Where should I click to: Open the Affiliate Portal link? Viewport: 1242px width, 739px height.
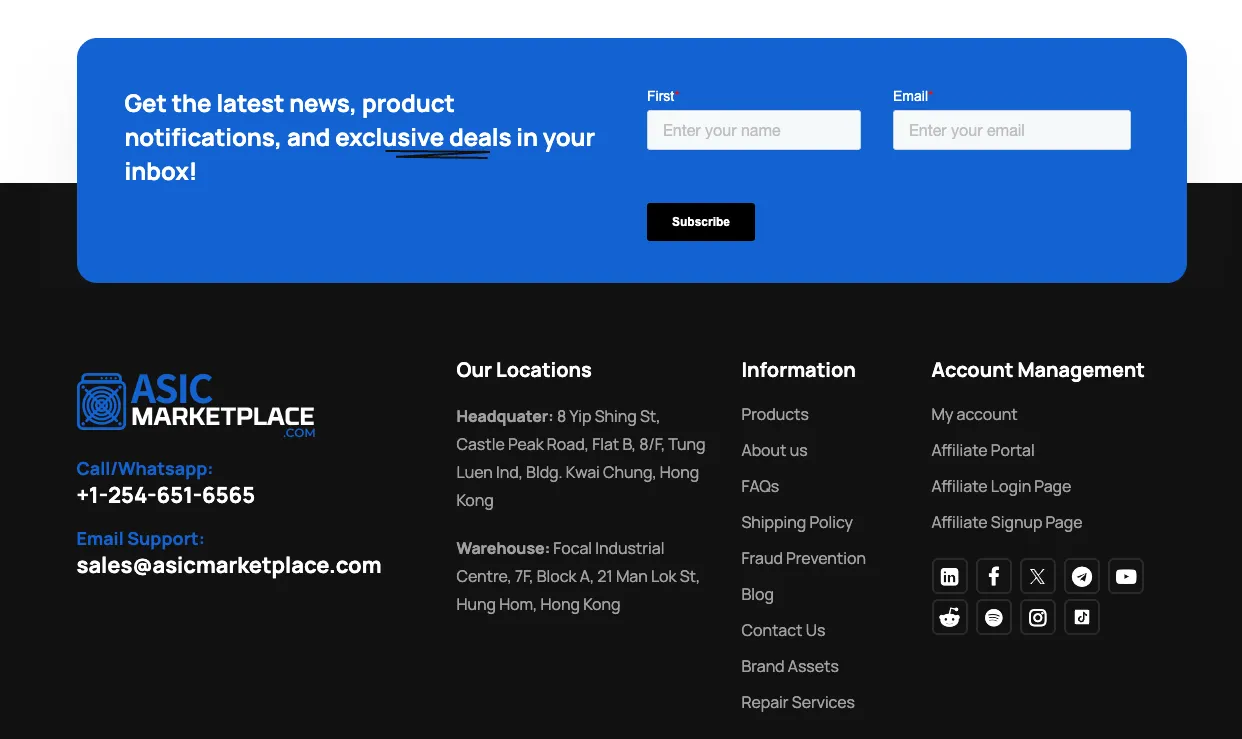click(x=983, y=450)
